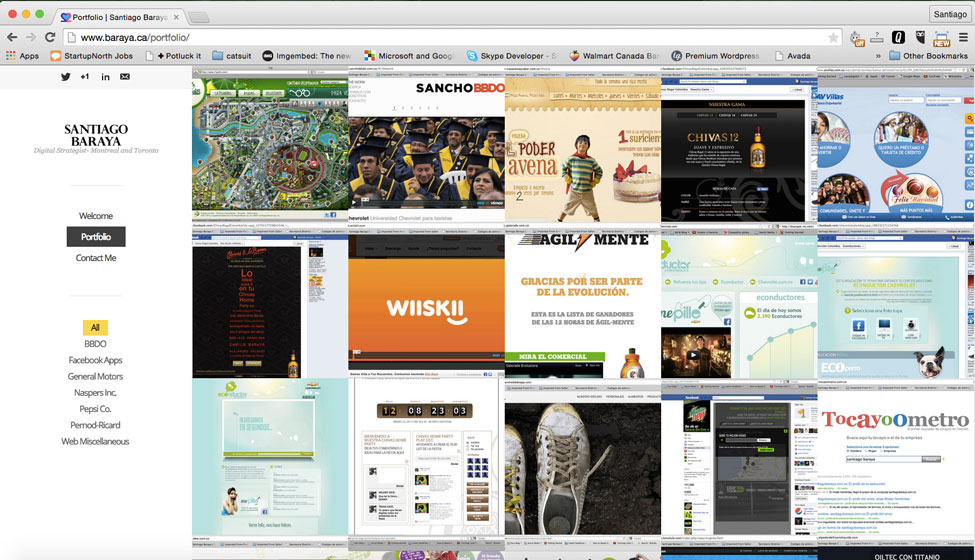Filter portfolio by Web Miscellaneous
The width and height of the screenshot is (975, 560).
coord(95,441)
